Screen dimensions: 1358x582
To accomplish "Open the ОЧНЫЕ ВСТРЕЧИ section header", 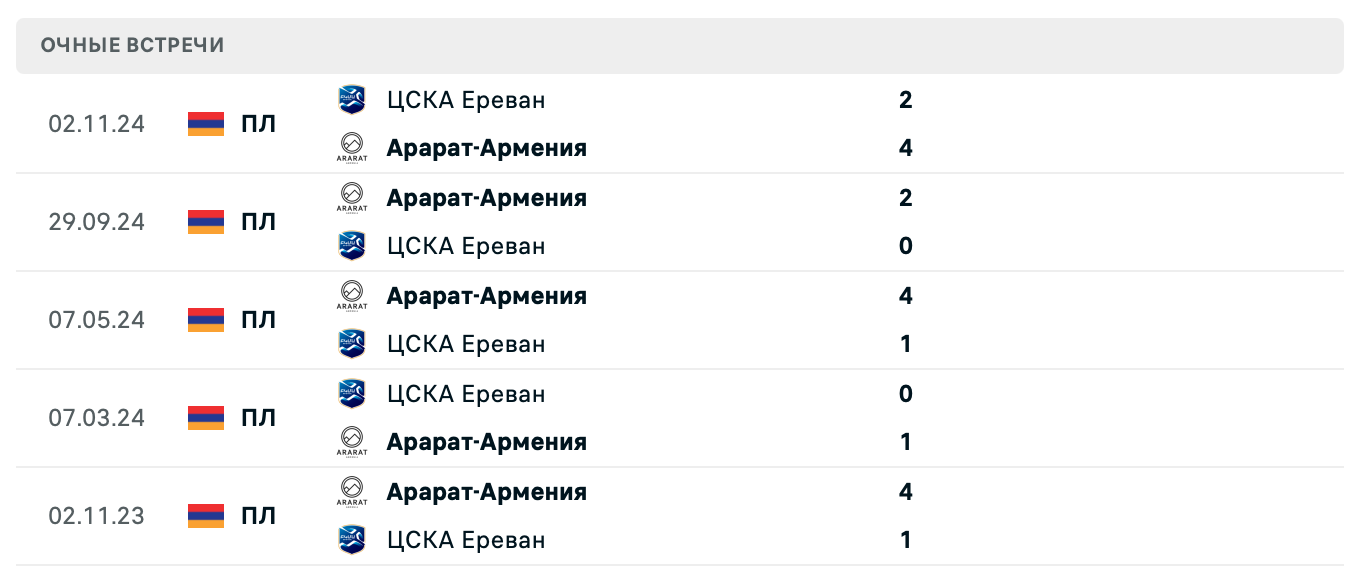I will pyautogui.click(x=132, y=44).
